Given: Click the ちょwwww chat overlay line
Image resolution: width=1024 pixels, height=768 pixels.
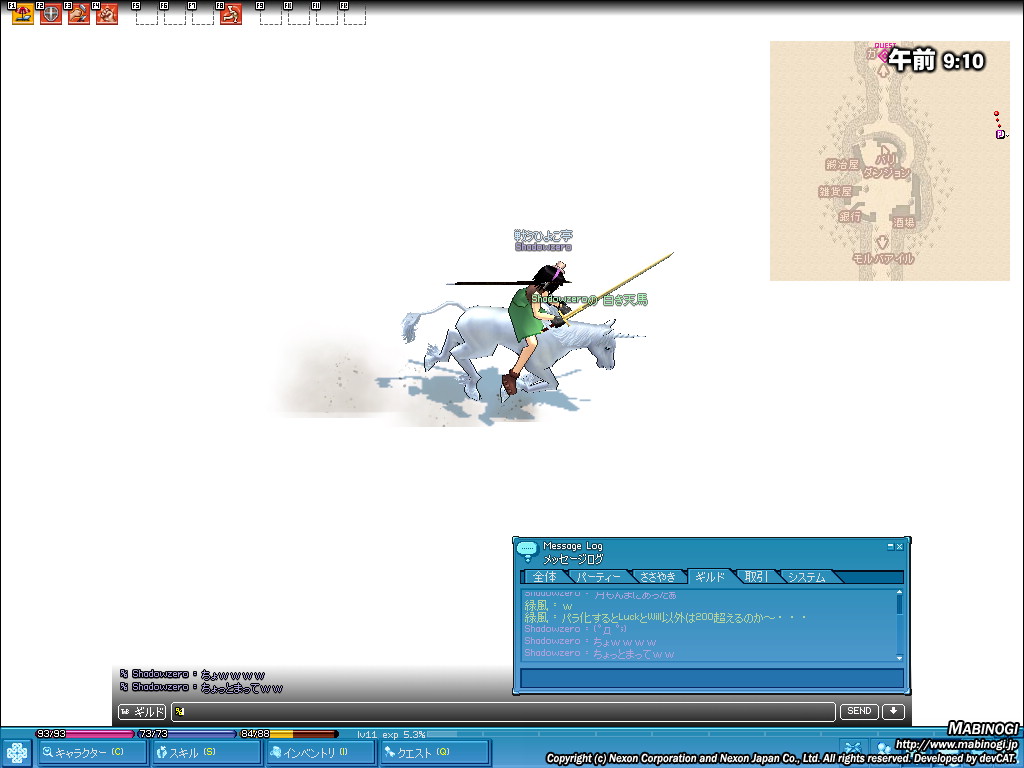Looking at the screenshot, I should point(193,675).
